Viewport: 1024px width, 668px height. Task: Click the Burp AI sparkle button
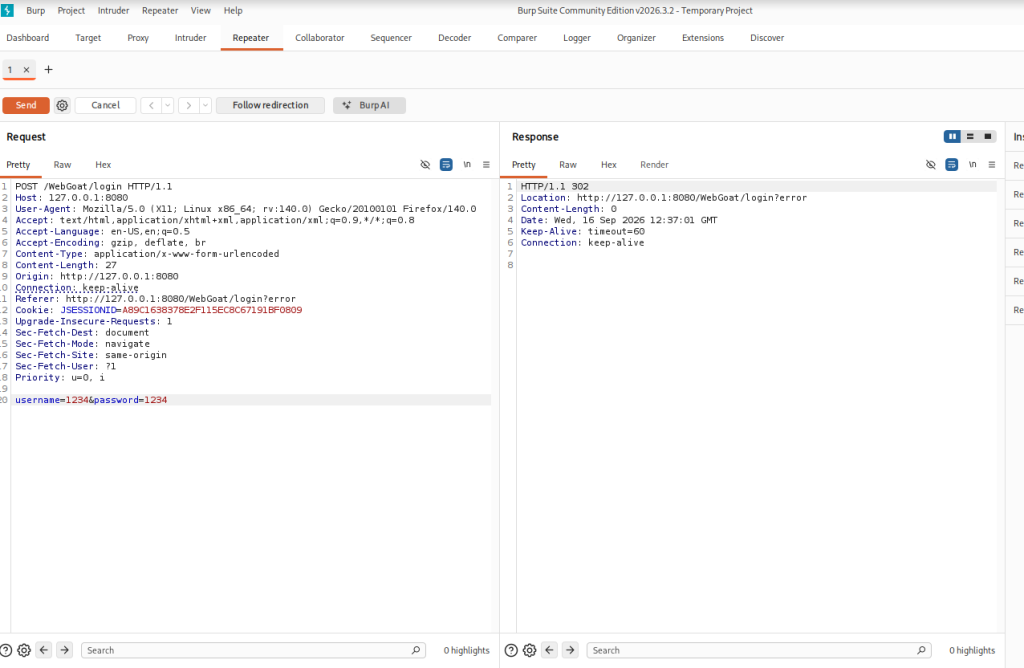click(369, 105)
